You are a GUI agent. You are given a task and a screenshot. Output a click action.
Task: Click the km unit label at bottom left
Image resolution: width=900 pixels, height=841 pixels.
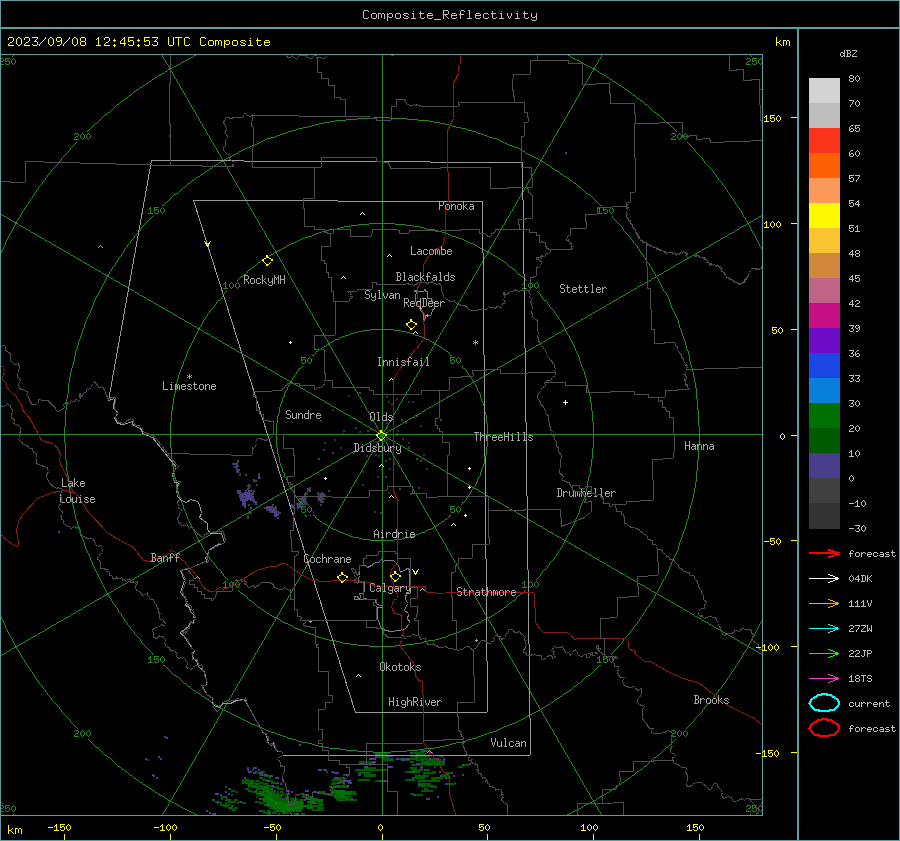point(14,830)
